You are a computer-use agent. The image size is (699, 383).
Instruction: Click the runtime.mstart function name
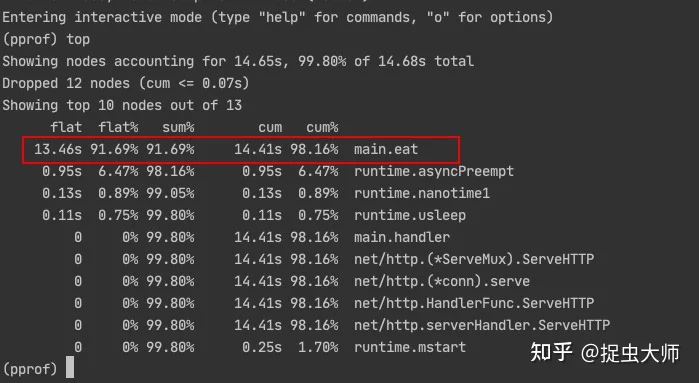pos(410,347)
